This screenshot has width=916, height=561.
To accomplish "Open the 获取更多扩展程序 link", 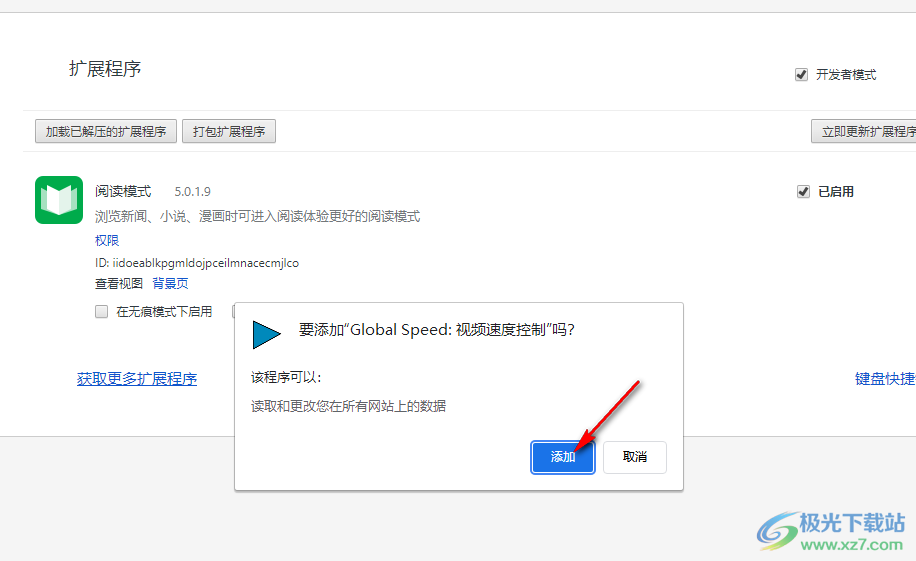I will point(137,379).
